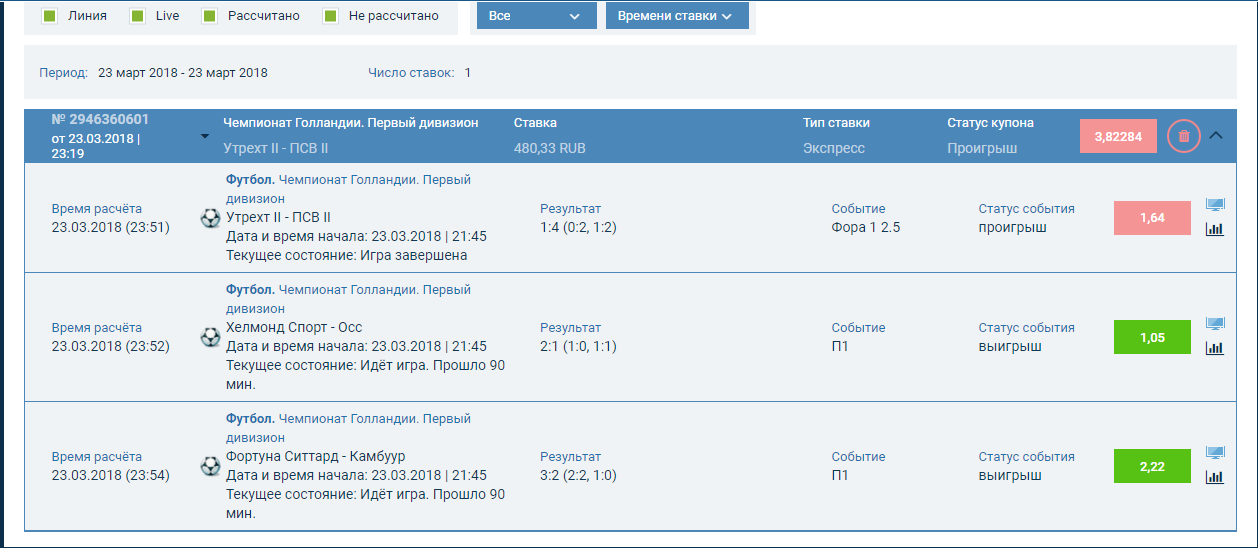Collapse the coupon with the chevron arrow
Image resolution: width=1258 pixels, height=548 pixels.
1216,136
